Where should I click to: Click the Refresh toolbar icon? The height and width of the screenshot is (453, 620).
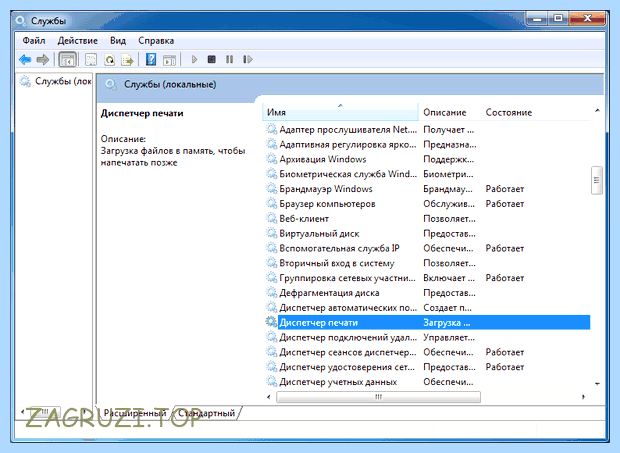tap(109, 60)
